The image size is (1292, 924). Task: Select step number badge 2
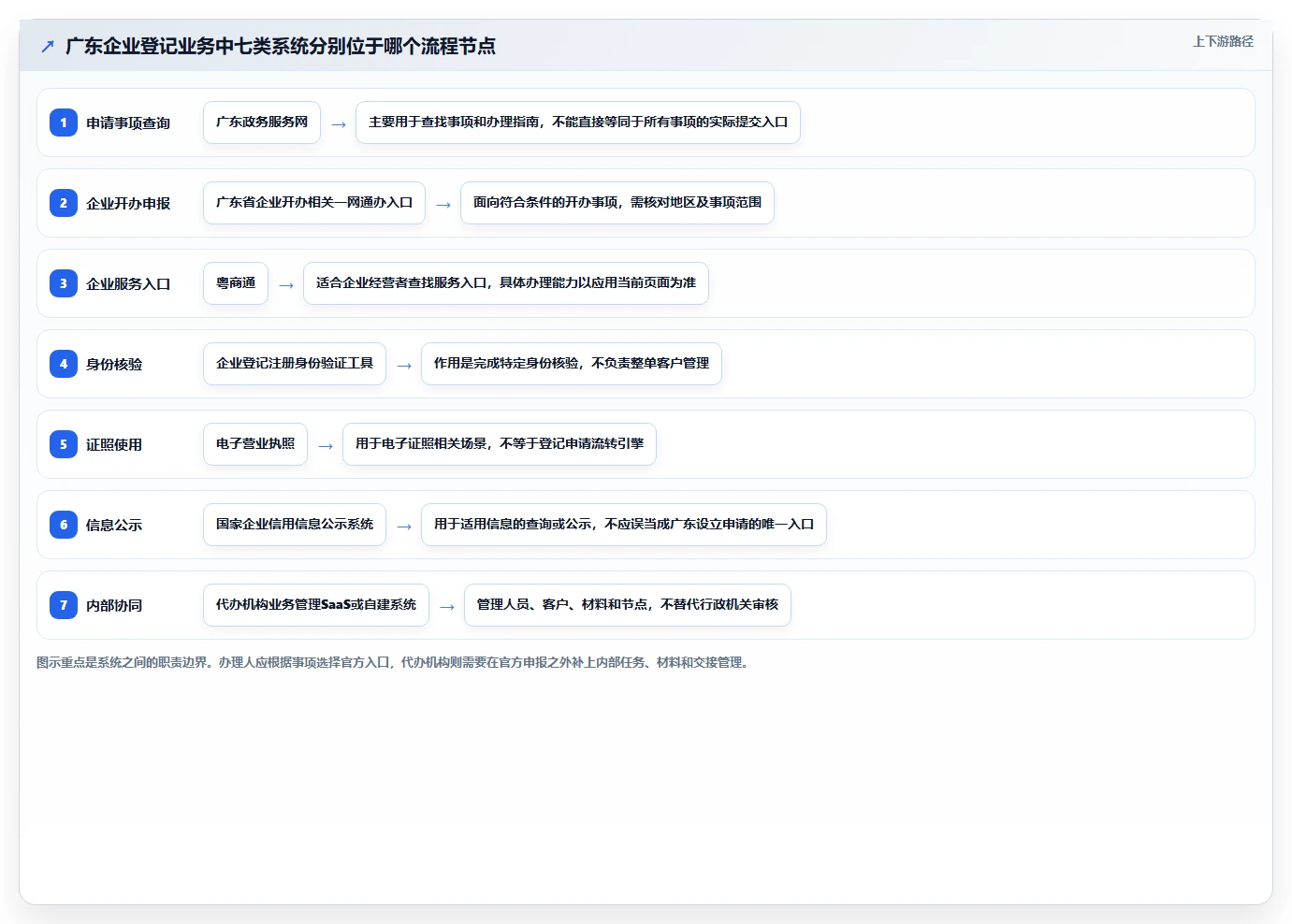pyautogui.click(x=64, y=203)
